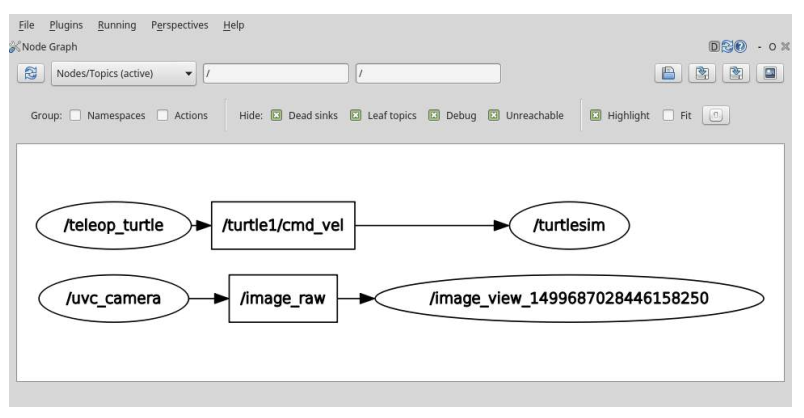Select the /turtle1/cmd_vel topic node

click(283, 225)
